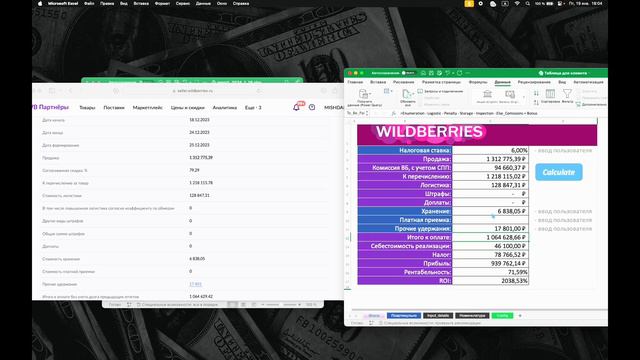Screen dimensions: 640x360
Task: Click the WB Партнёры logo
Action: [x=51, y=107]
